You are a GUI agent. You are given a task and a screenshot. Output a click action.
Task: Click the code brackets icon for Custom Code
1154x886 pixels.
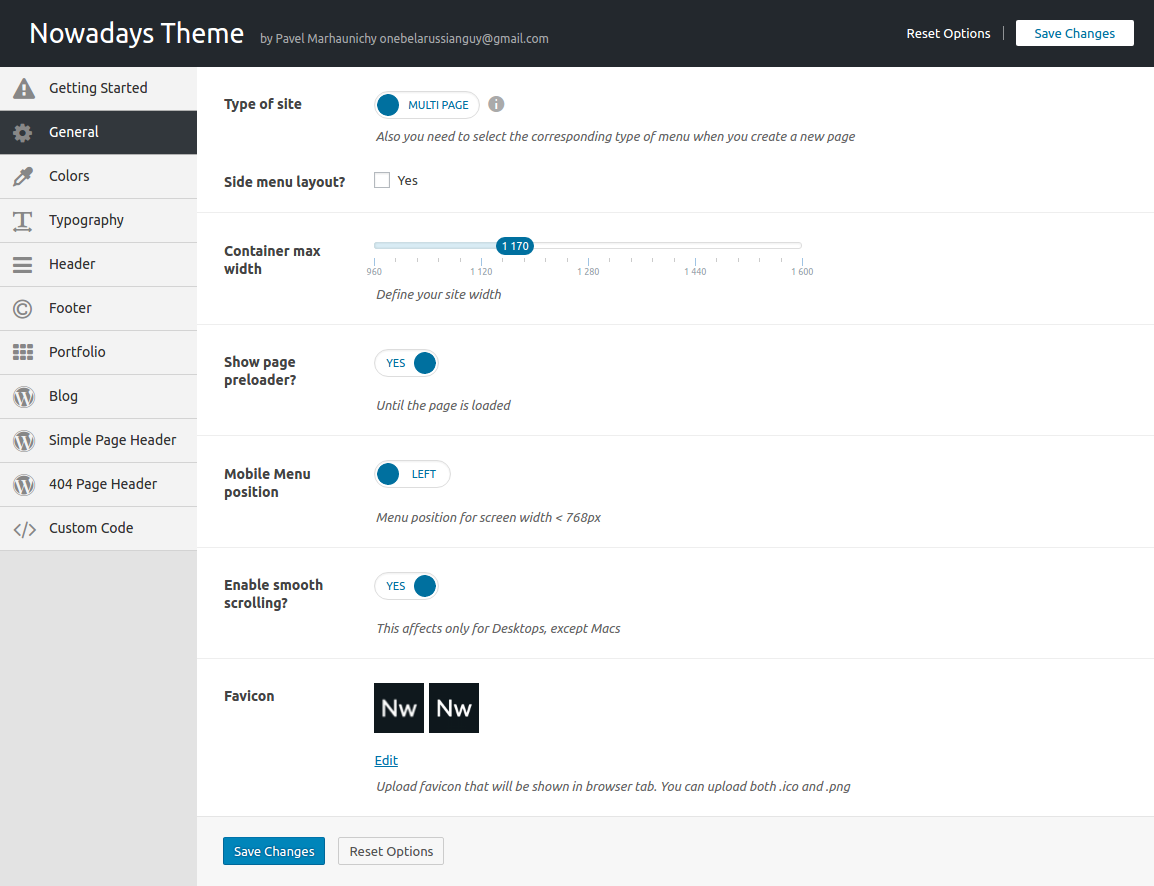point(23,529)
